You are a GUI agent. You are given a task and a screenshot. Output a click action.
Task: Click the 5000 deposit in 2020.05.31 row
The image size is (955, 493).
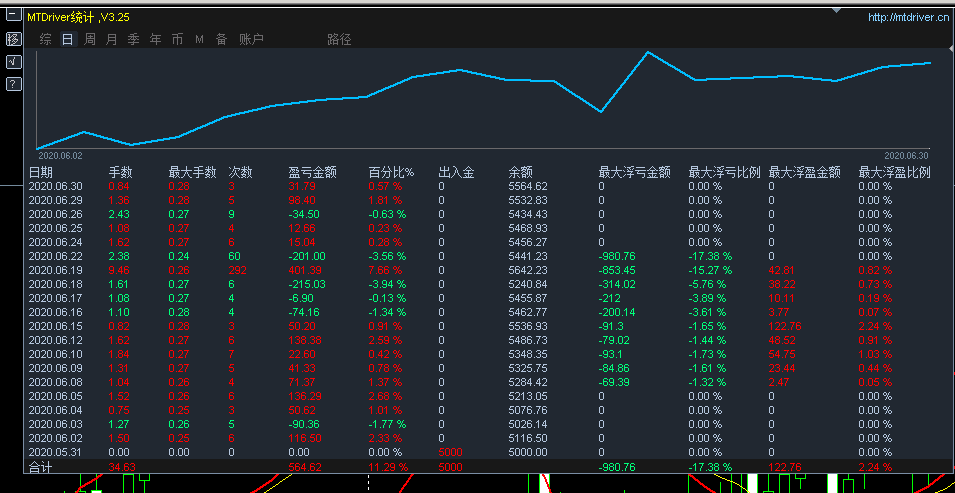coord(450,453)
